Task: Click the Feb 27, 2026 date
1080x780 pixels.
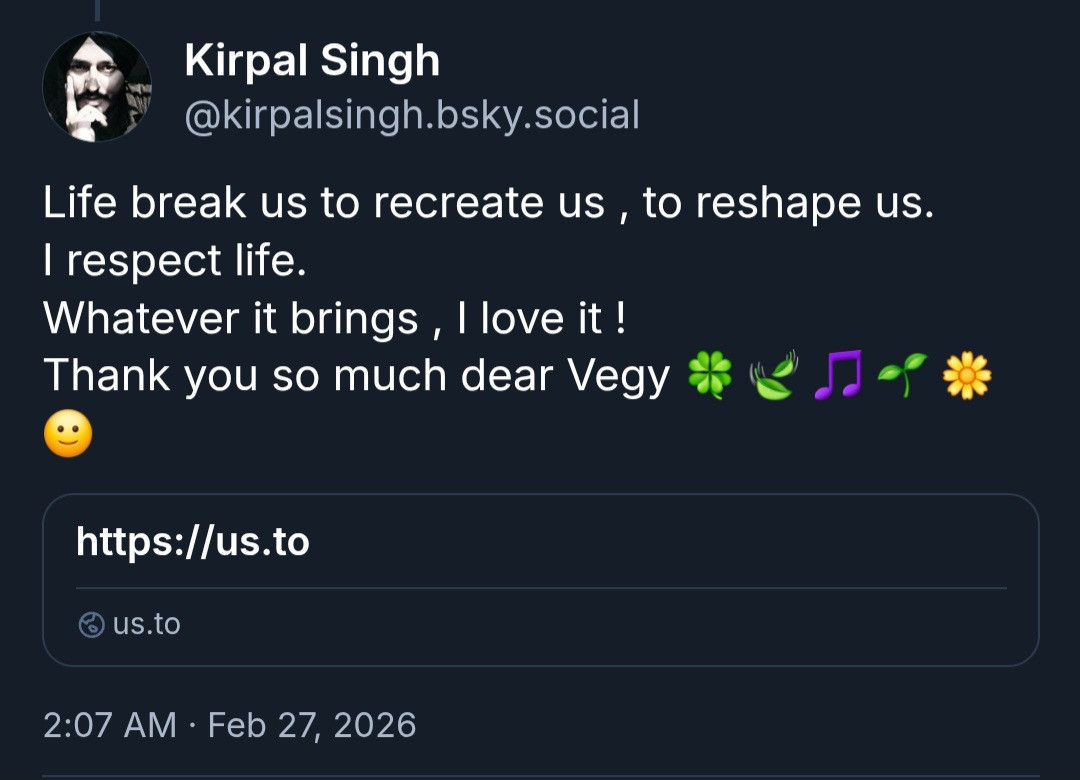Action: (311, 724)
